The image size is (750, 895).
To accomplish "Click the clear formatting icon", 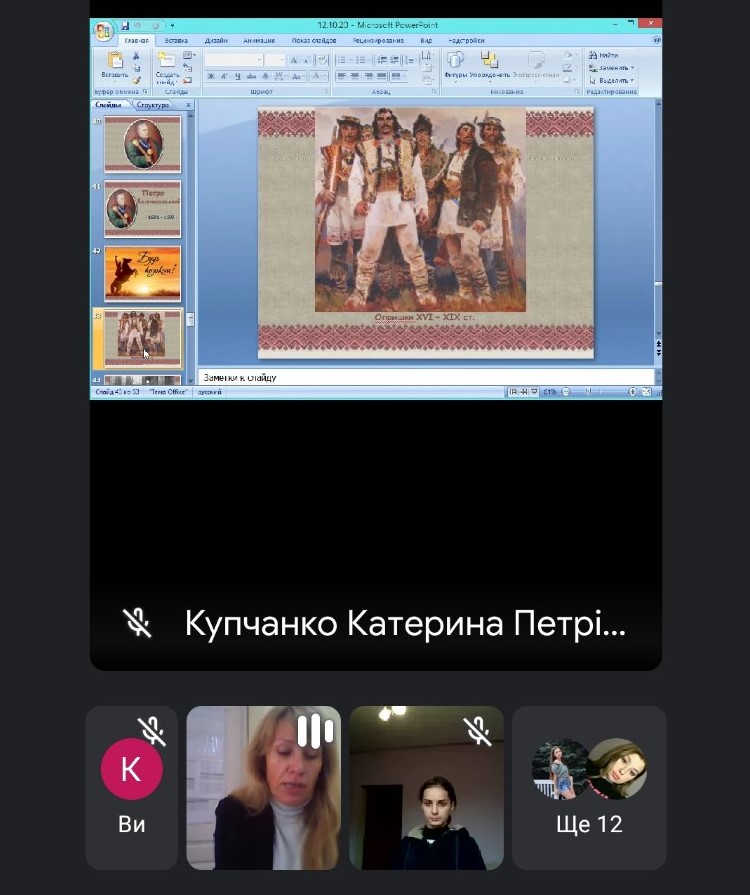I will point(322,60).
